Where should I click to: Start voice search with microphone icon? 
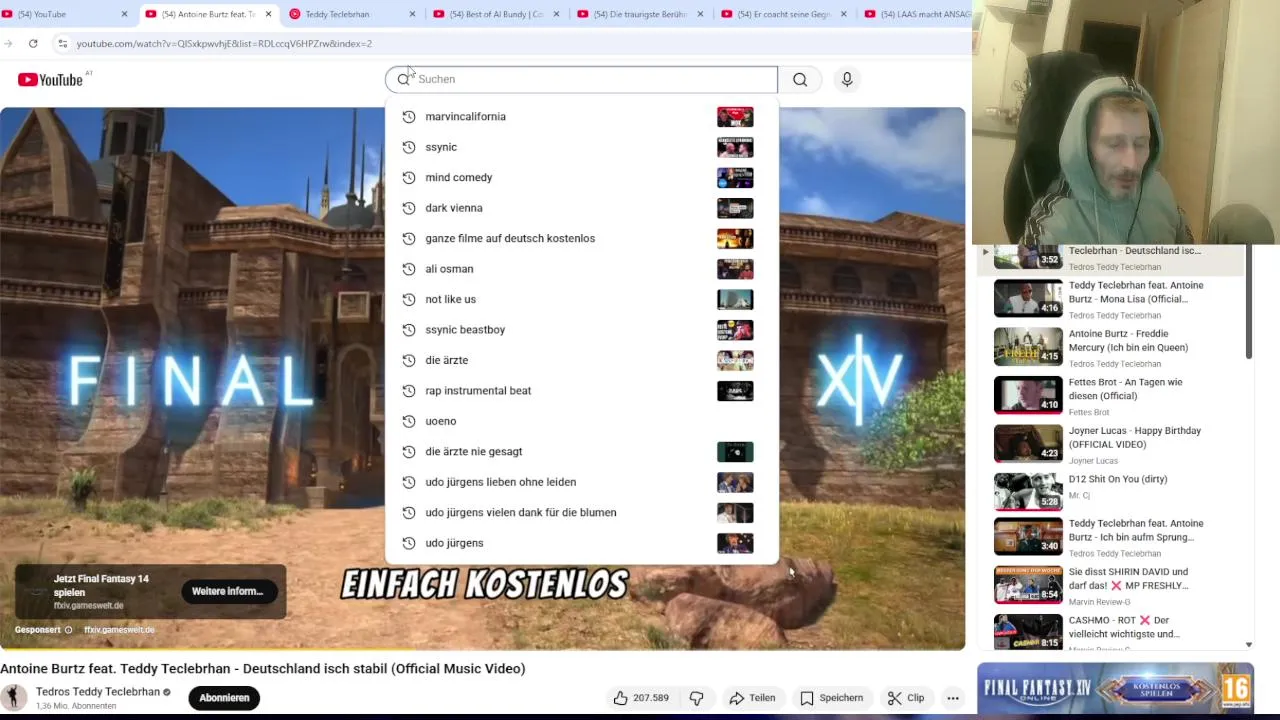pos(847,79)
